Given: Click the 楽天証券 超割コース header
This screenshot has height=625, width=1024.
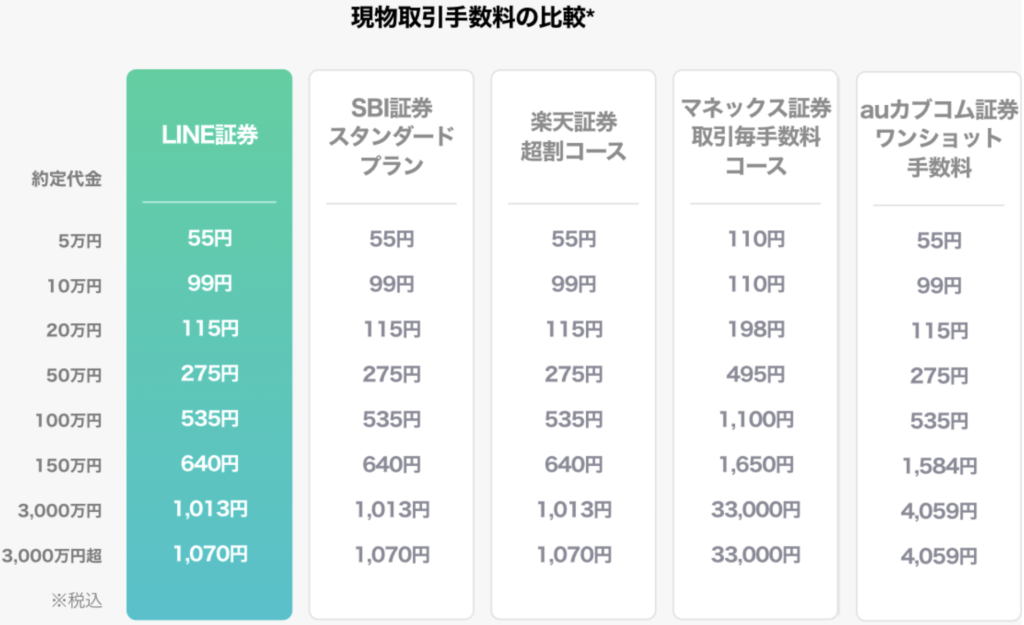Looking at the screenshot, I should point(573,136).
